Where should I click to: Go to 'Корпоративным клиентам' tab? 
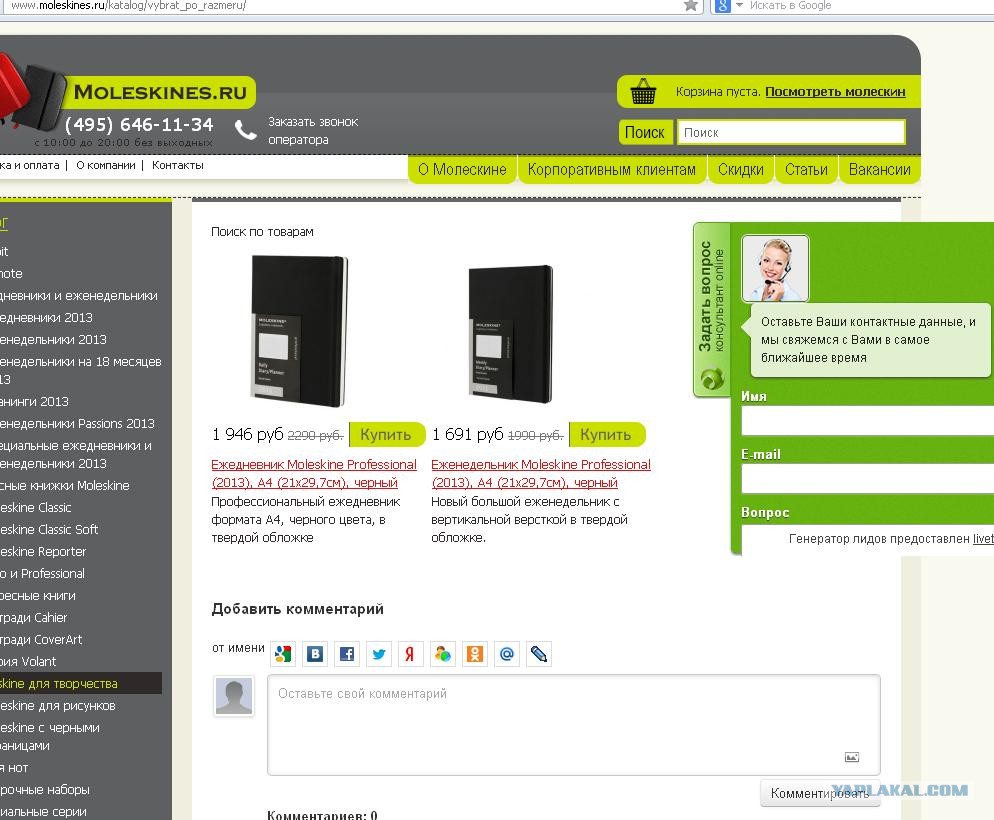coord(612,169)
